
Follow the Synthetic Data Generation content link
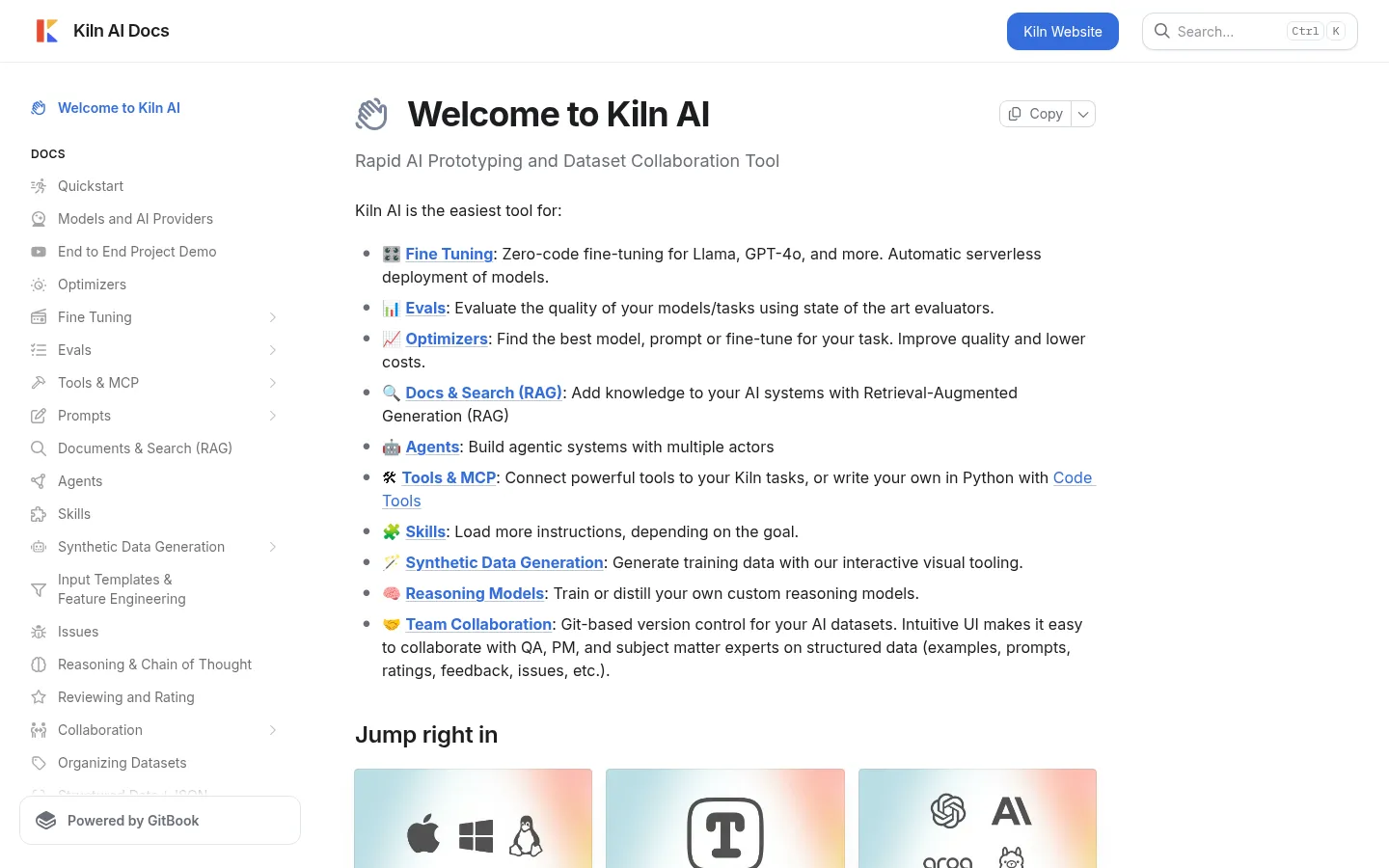[504, 562]
